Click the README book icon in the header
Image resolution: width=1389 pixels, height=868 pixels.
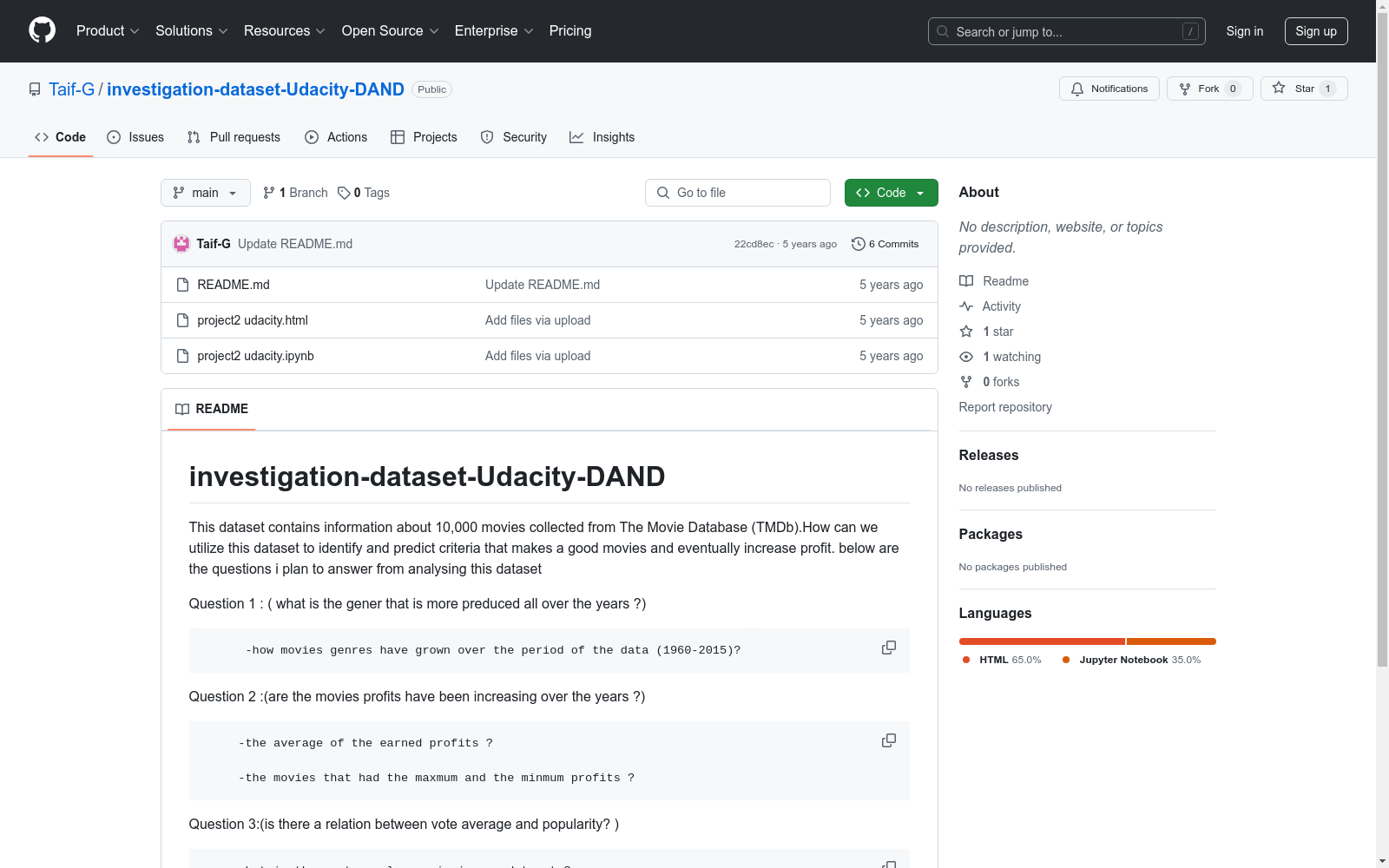coord(182,409)
